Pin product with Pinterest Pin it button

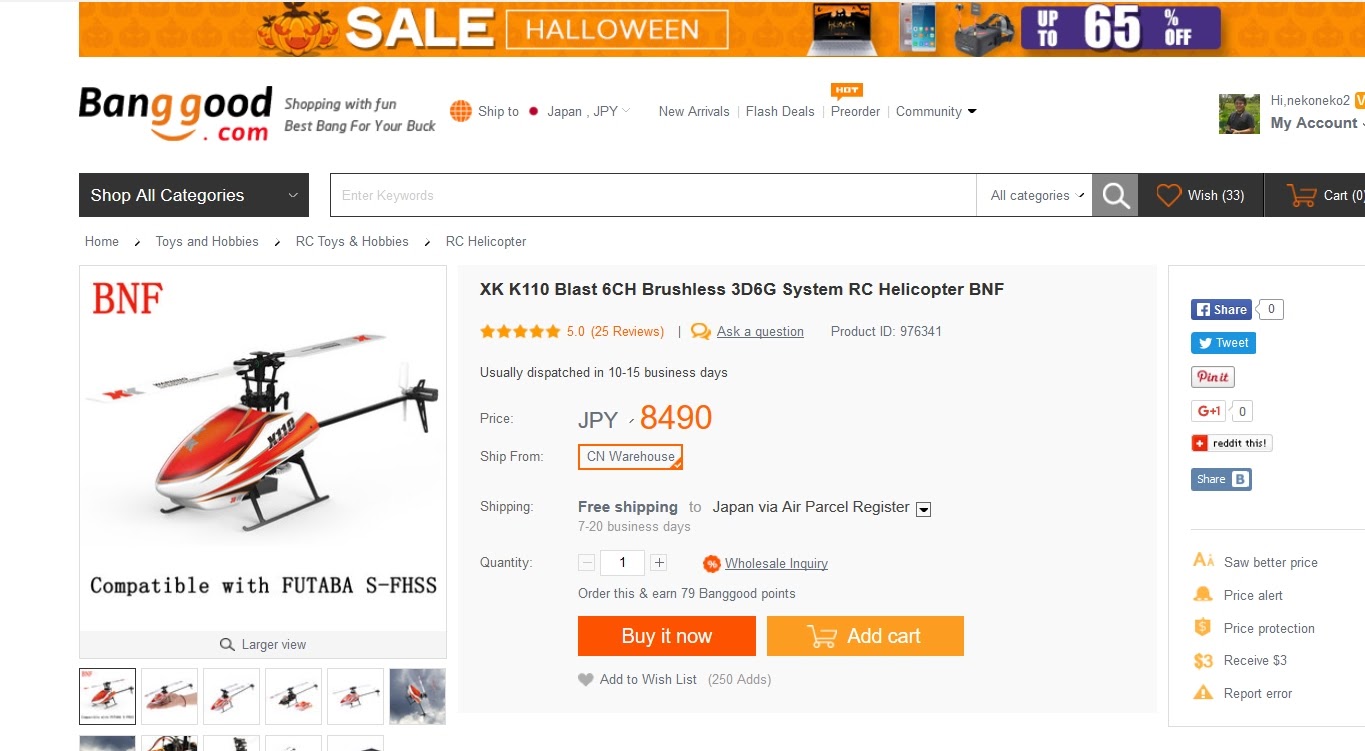pyautogui.click(x=1212, y=377)
